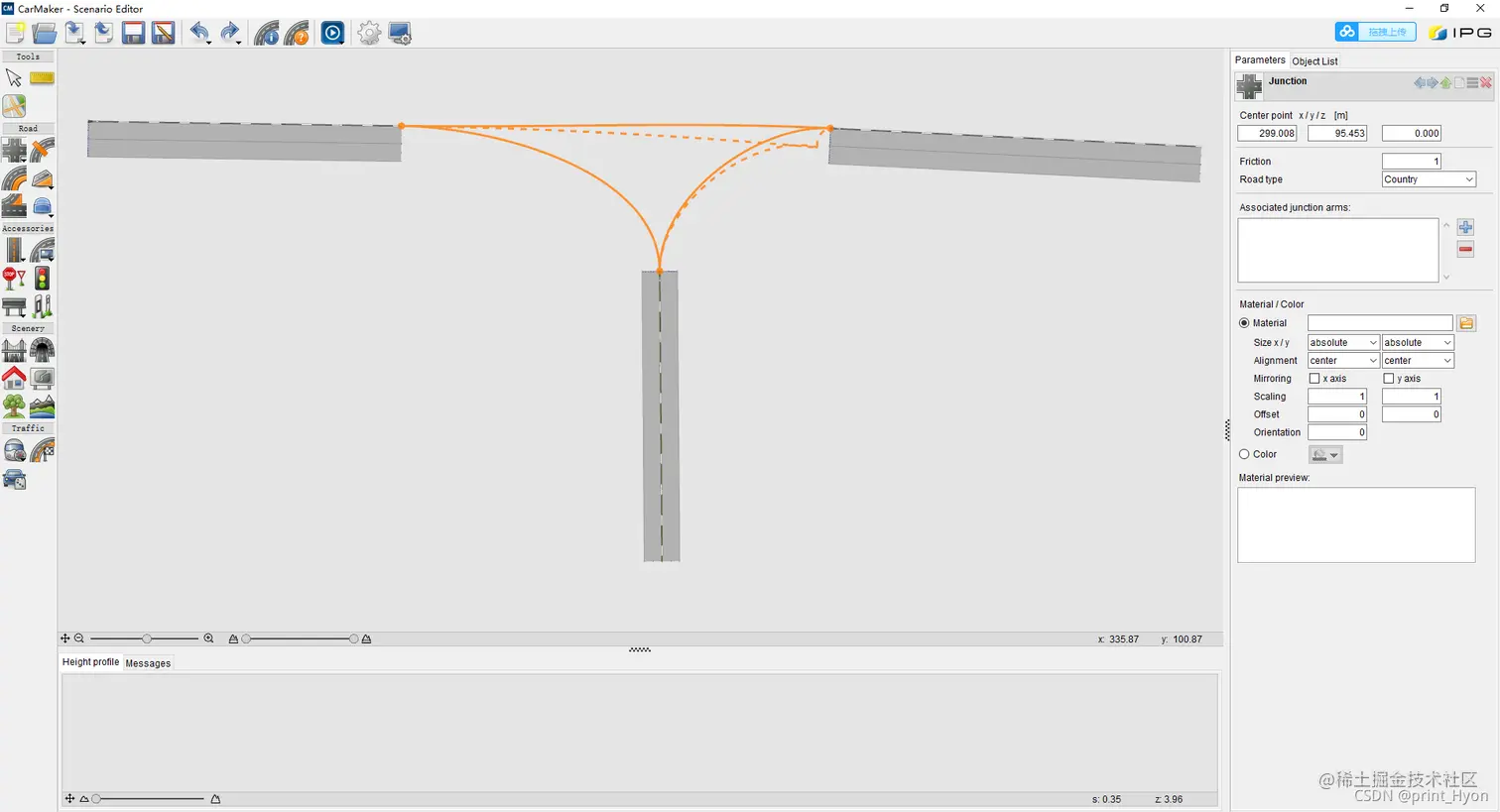Enable x axis mirroring checkbox
The height and width of the screenshot is (812, 1500).
[x=1314, y=379]
